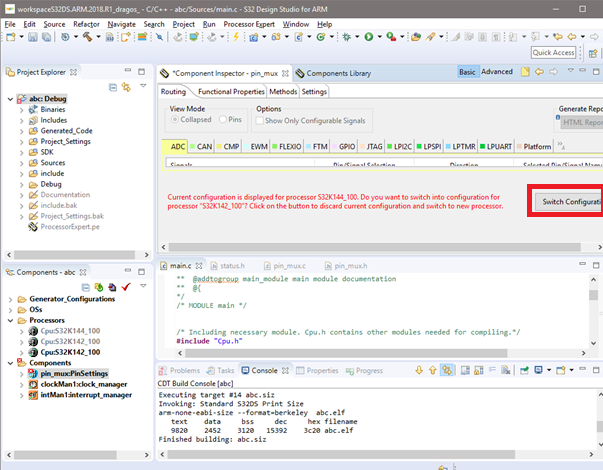Screen dimensions: 603x470
Task: Click the Switch Configuration button
Action: 568,202
